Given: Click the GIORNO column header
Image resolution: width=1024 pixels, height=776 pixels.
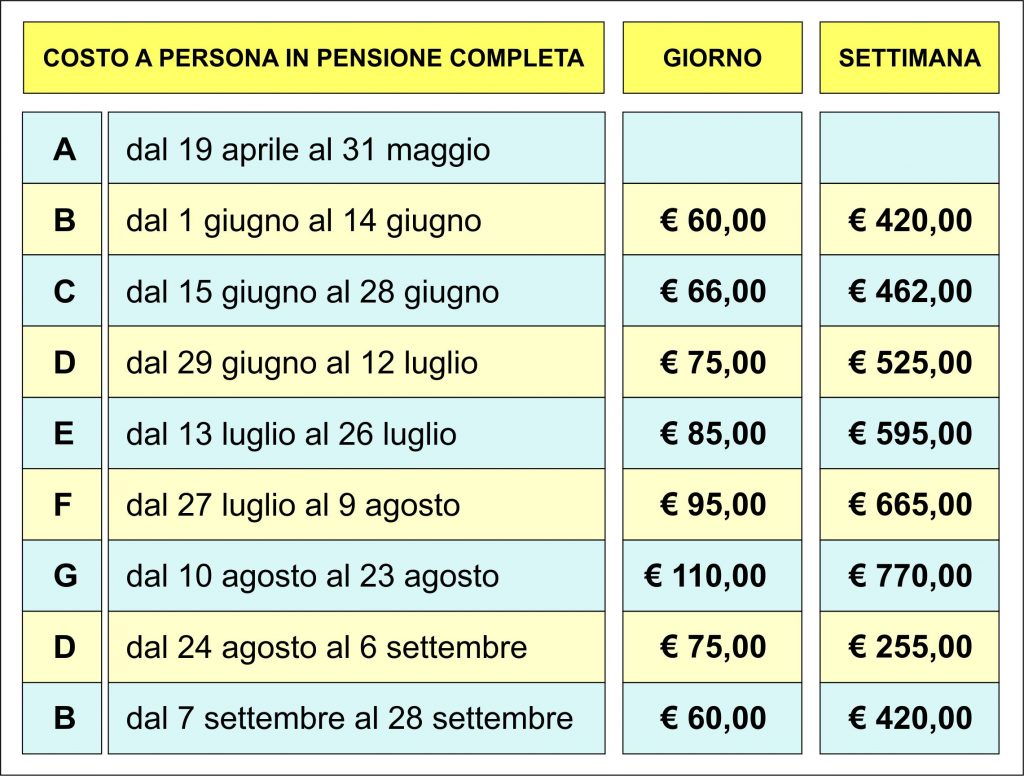Looking at the screenshot, I should 712,57.
